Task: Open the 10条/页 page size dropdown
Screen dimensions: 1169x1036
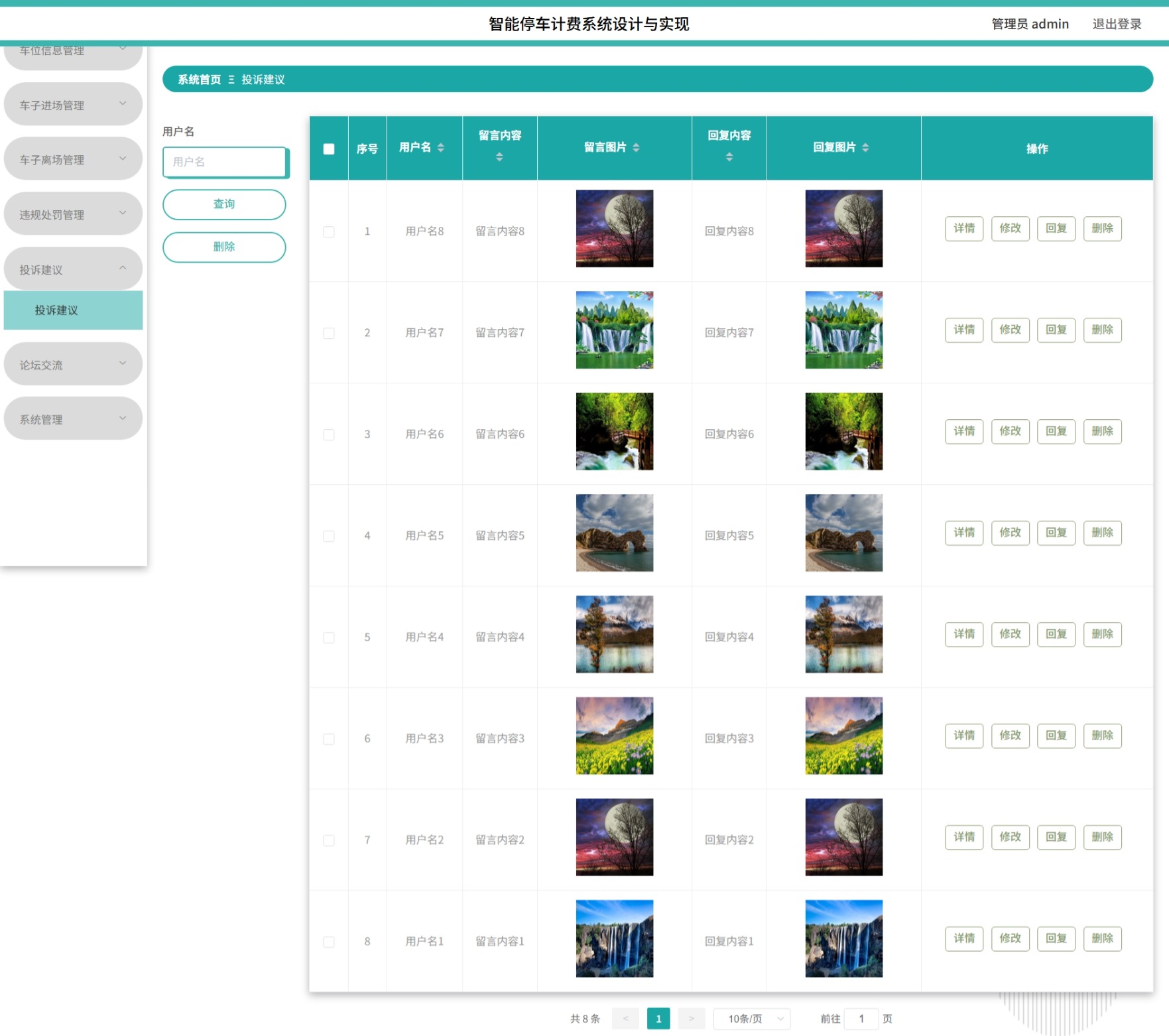Action: tap(752, 1019)
